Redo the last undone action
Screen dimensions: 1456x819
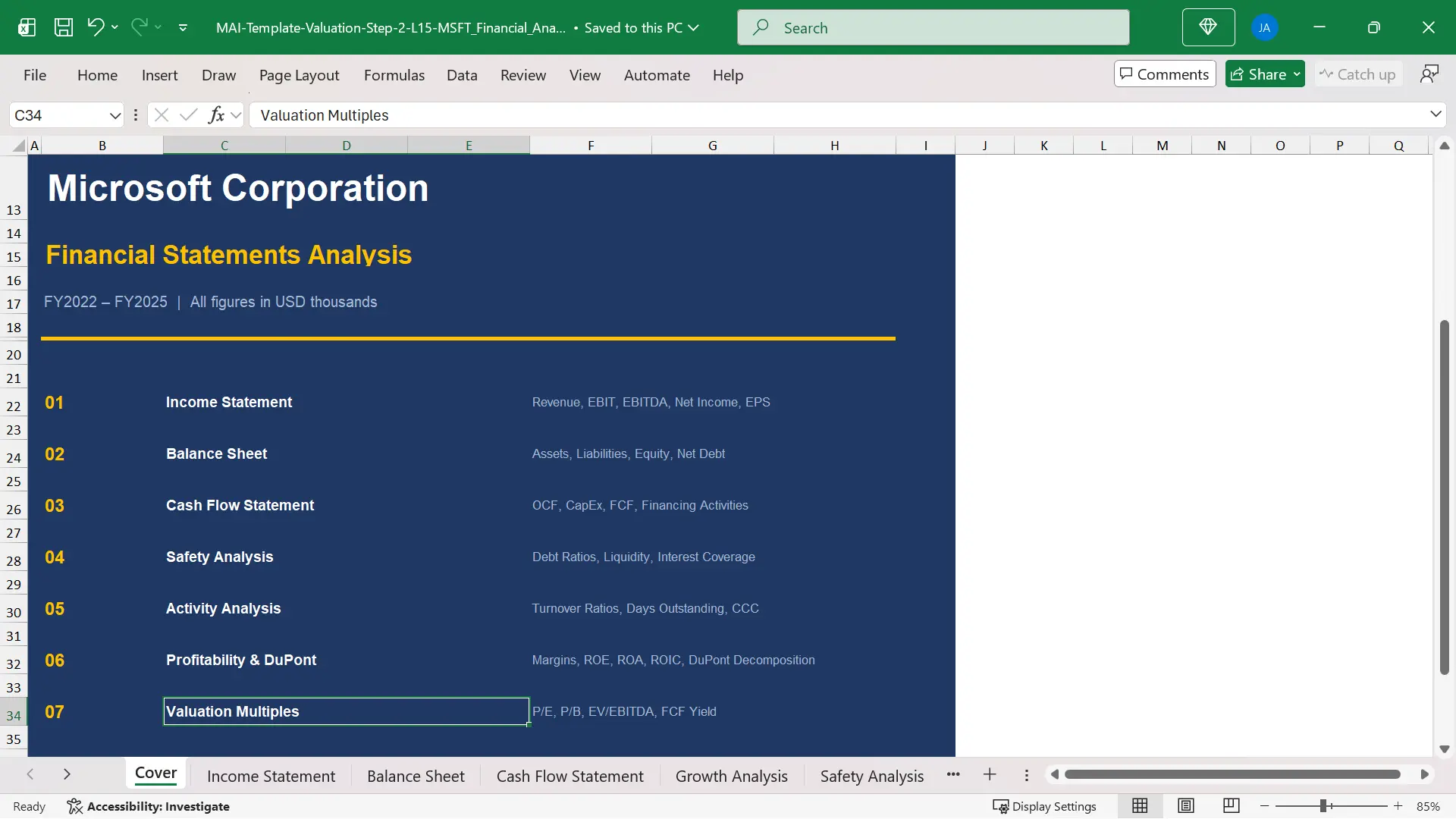coord(139,27)
